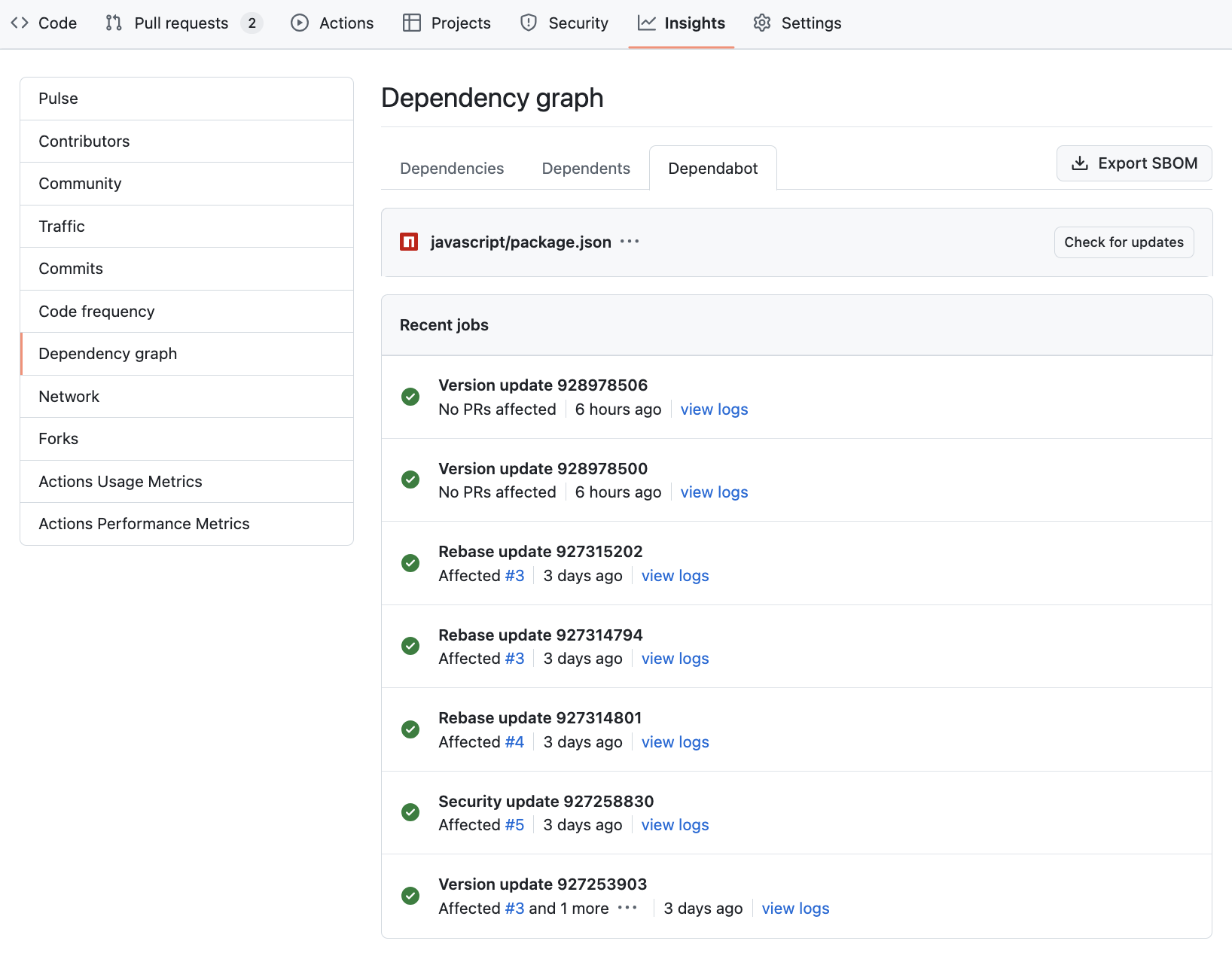
Task: Open pull request #5 from Security update
Action: pos(516,824)
